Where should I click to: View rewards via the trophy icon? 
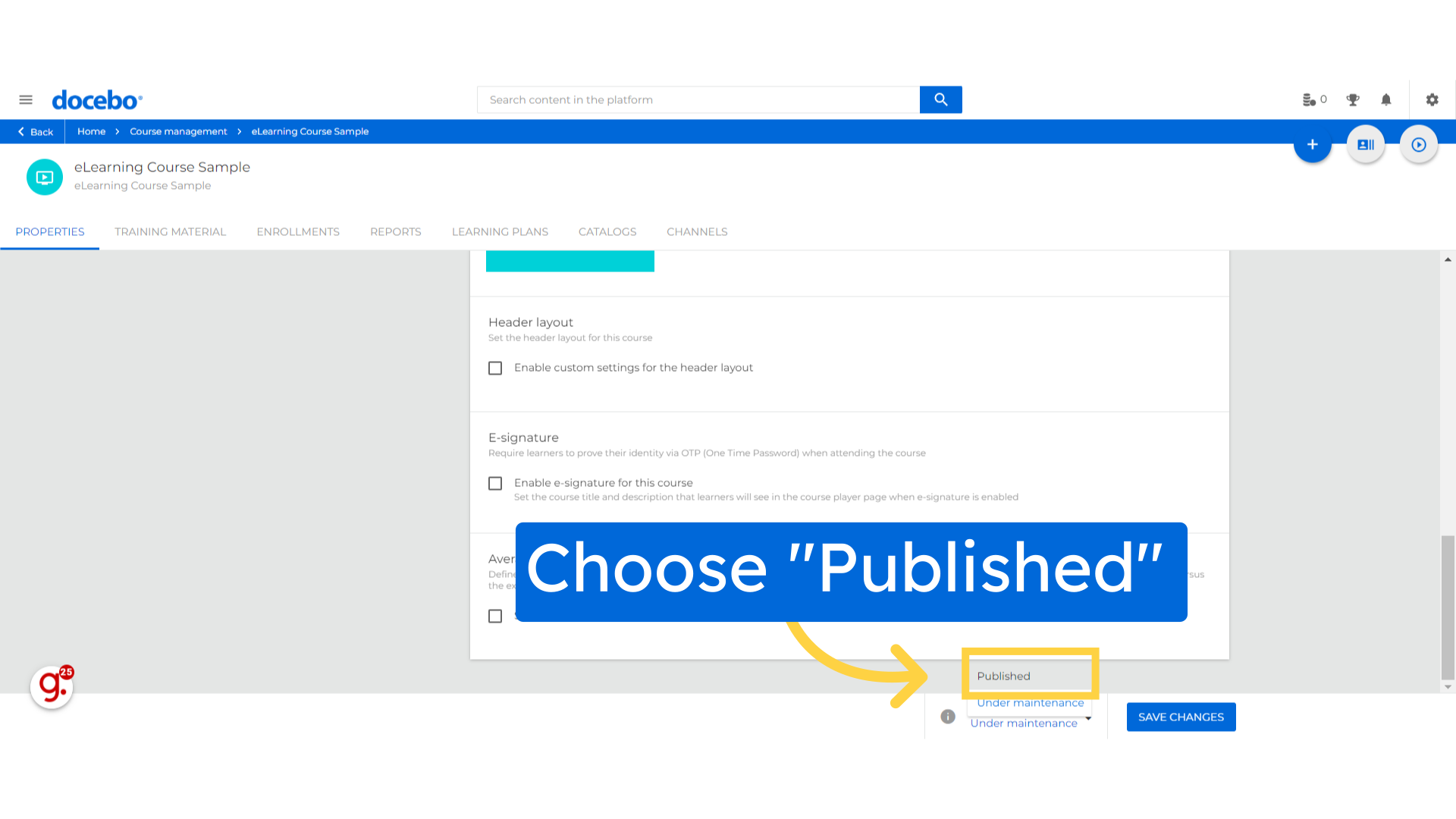pyautogui.click(x=1352, y=99)
